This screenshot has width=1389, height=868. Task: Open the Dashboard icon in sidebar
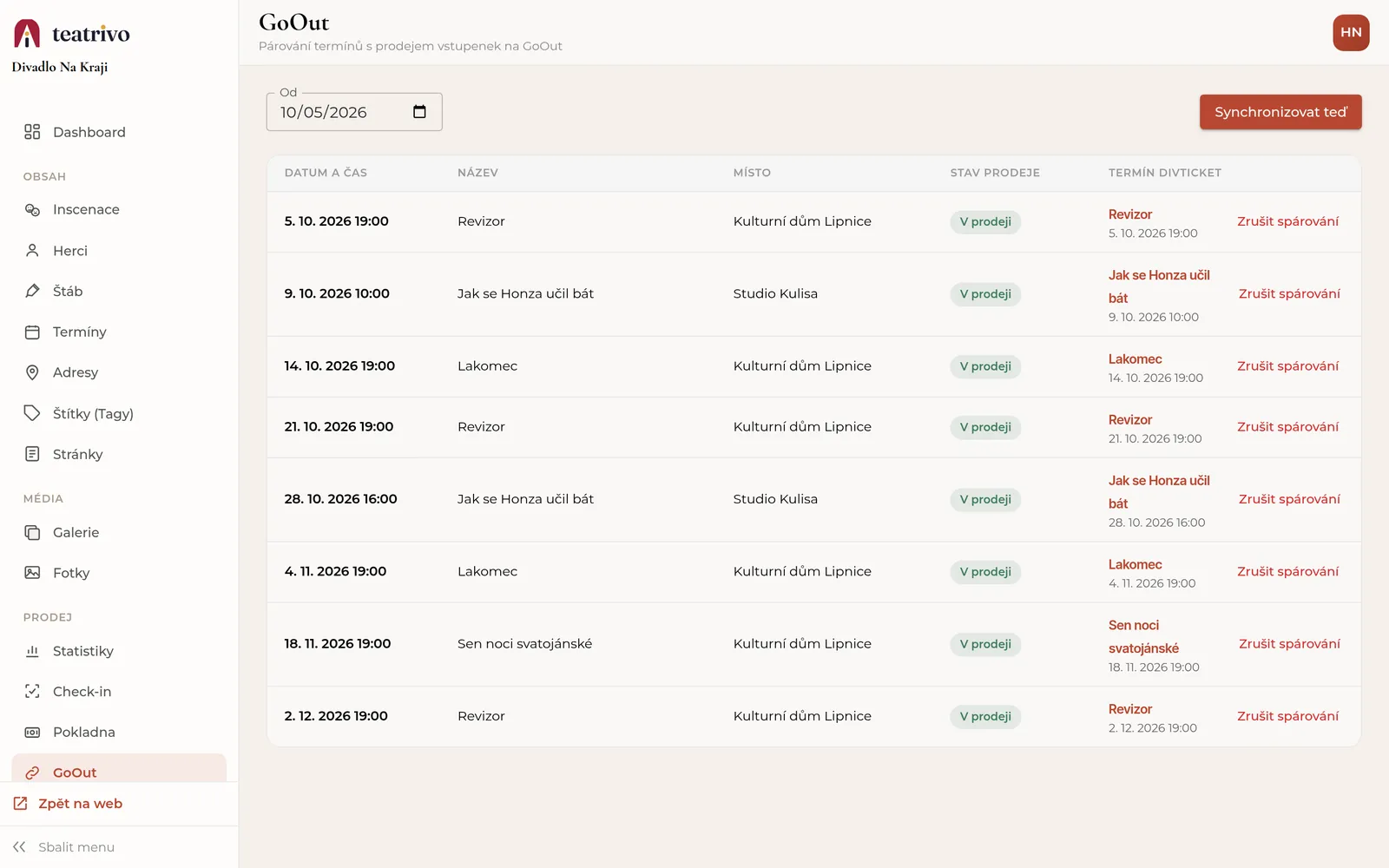[x=32, y=132]
